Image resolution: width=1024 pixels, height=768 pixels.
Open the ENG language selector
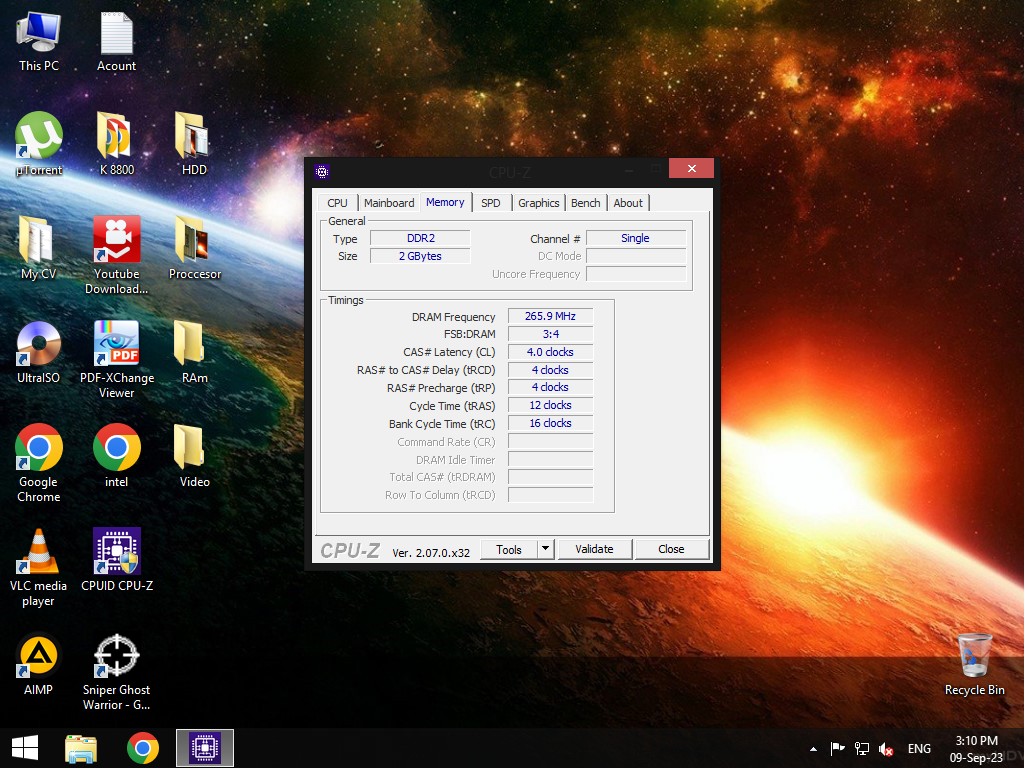tap(919, 748)
